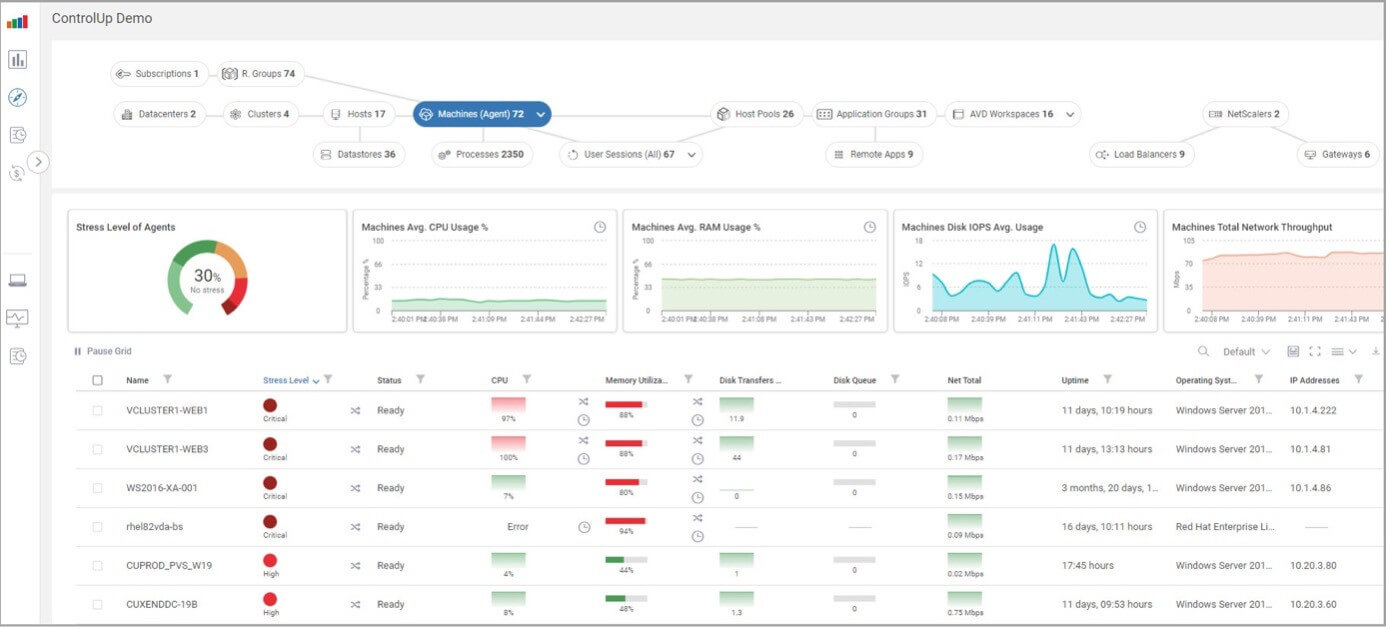Screen dimensions: 1390x629
Task: Filter the Name column using funnel icon
Action: tap(167, 379)
